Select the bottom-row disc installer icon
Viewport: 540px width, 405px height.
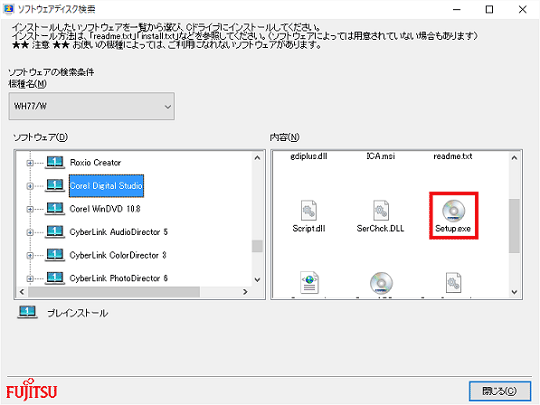(x=381, y=283)
